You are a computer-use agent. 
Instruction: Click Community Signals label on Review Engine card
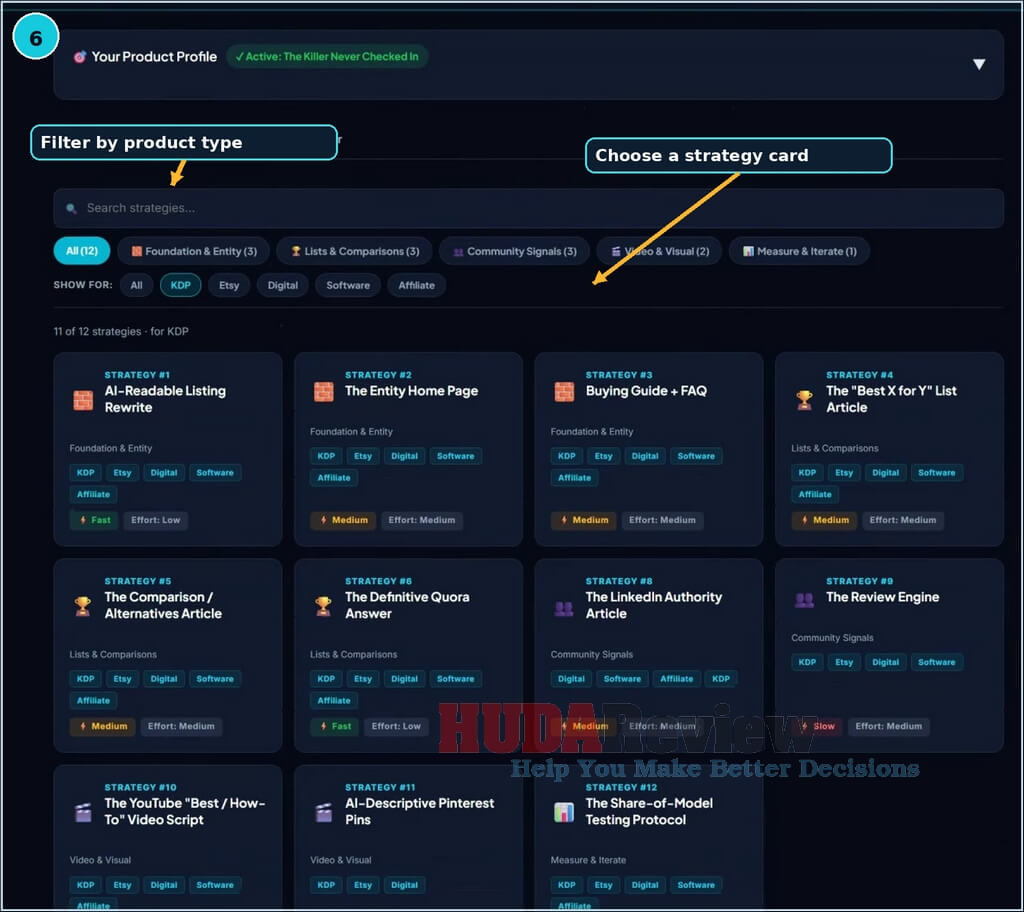[832, 638]
